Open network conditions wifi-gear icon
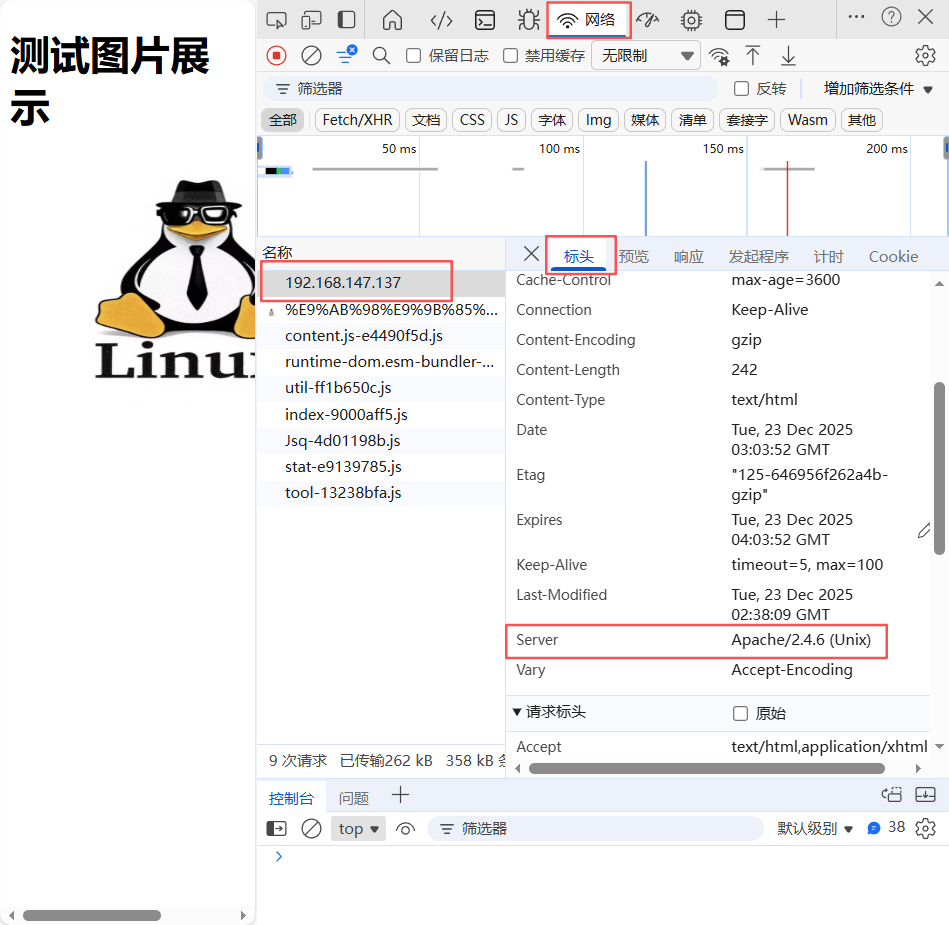This screenshot has height=925, width=949. [x=719, y=56]
